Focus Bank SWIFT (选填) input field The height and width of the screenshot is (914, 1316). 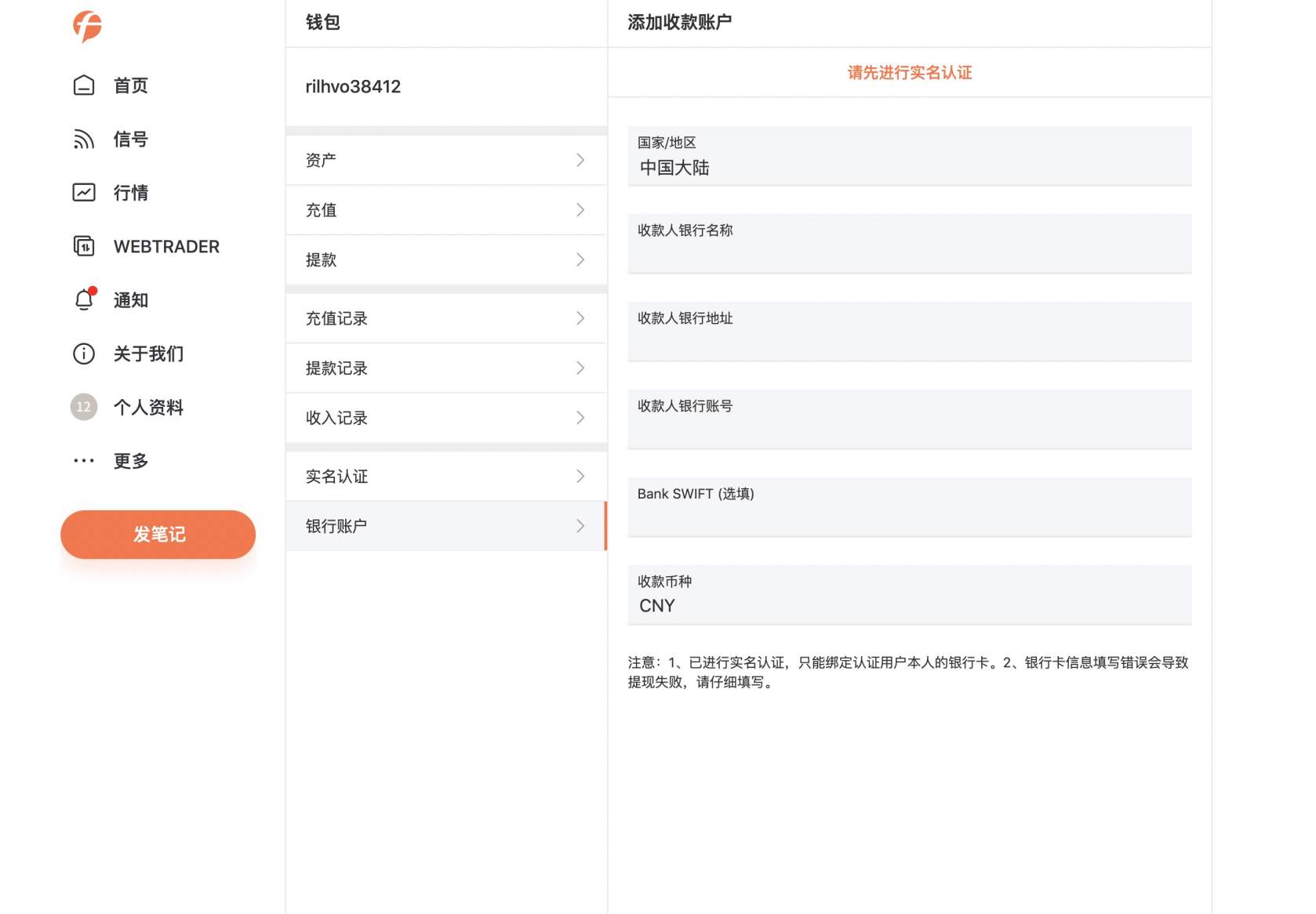pyautogui.click(x=910, y=507)
